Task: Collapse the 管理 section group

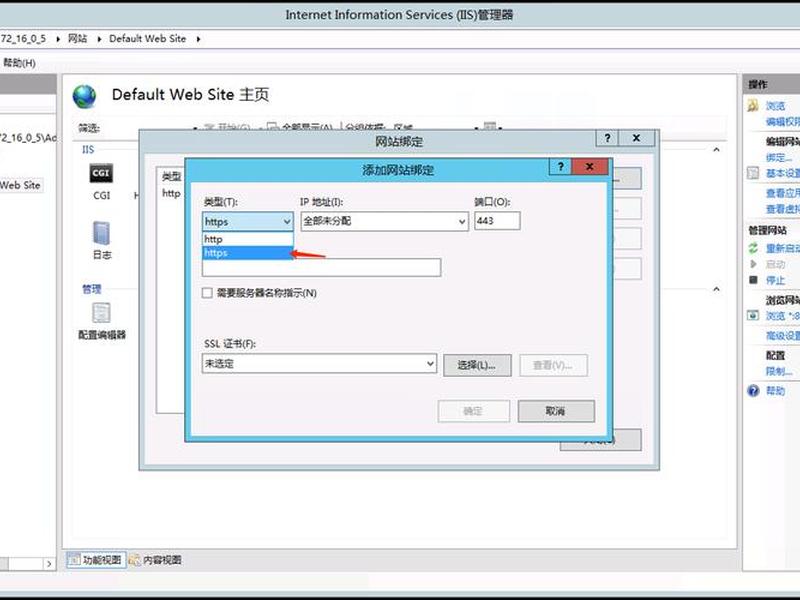Action: coord(716,289)
